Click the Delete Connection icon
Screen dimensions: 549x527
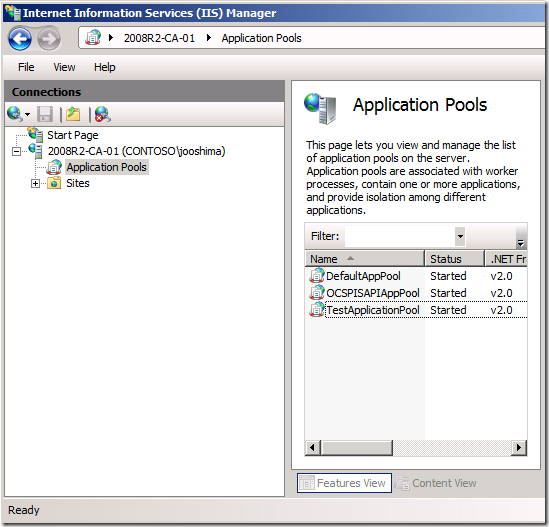coord(103,114)
